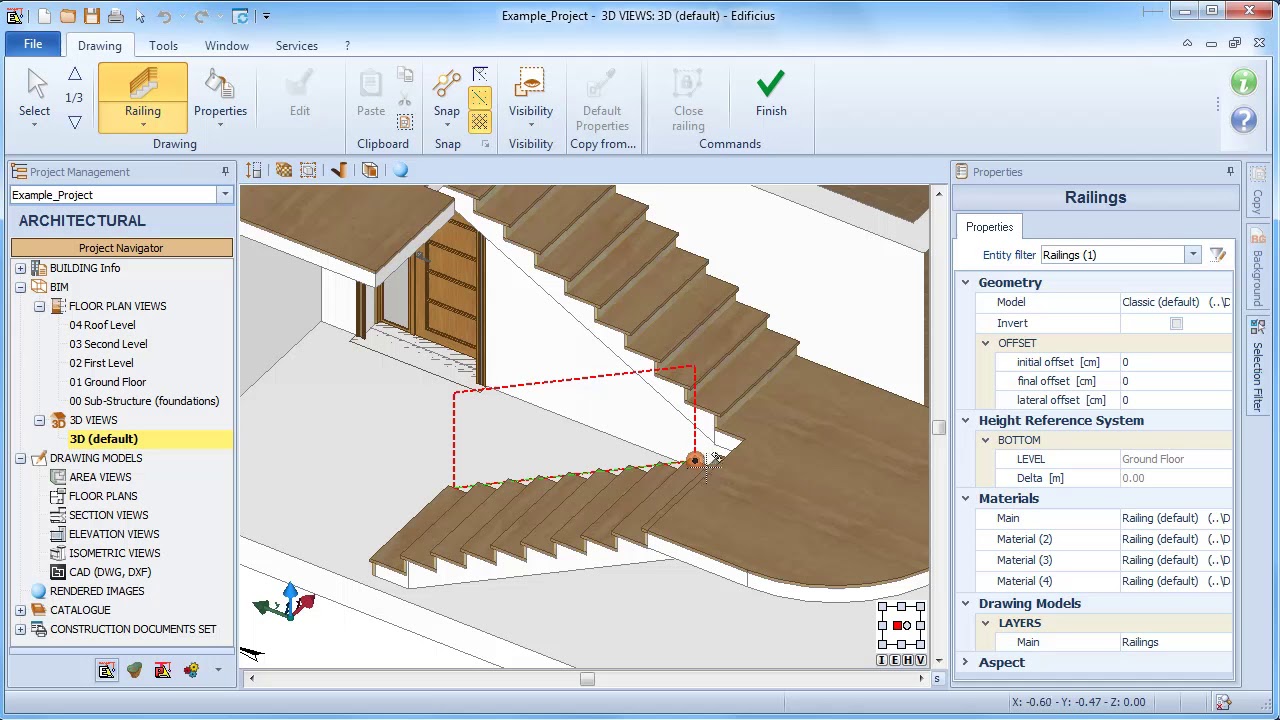This screenshot has height=720, width=1280.
Task: Open the Example_Project dropdown
Action: (x=225, y=195)
